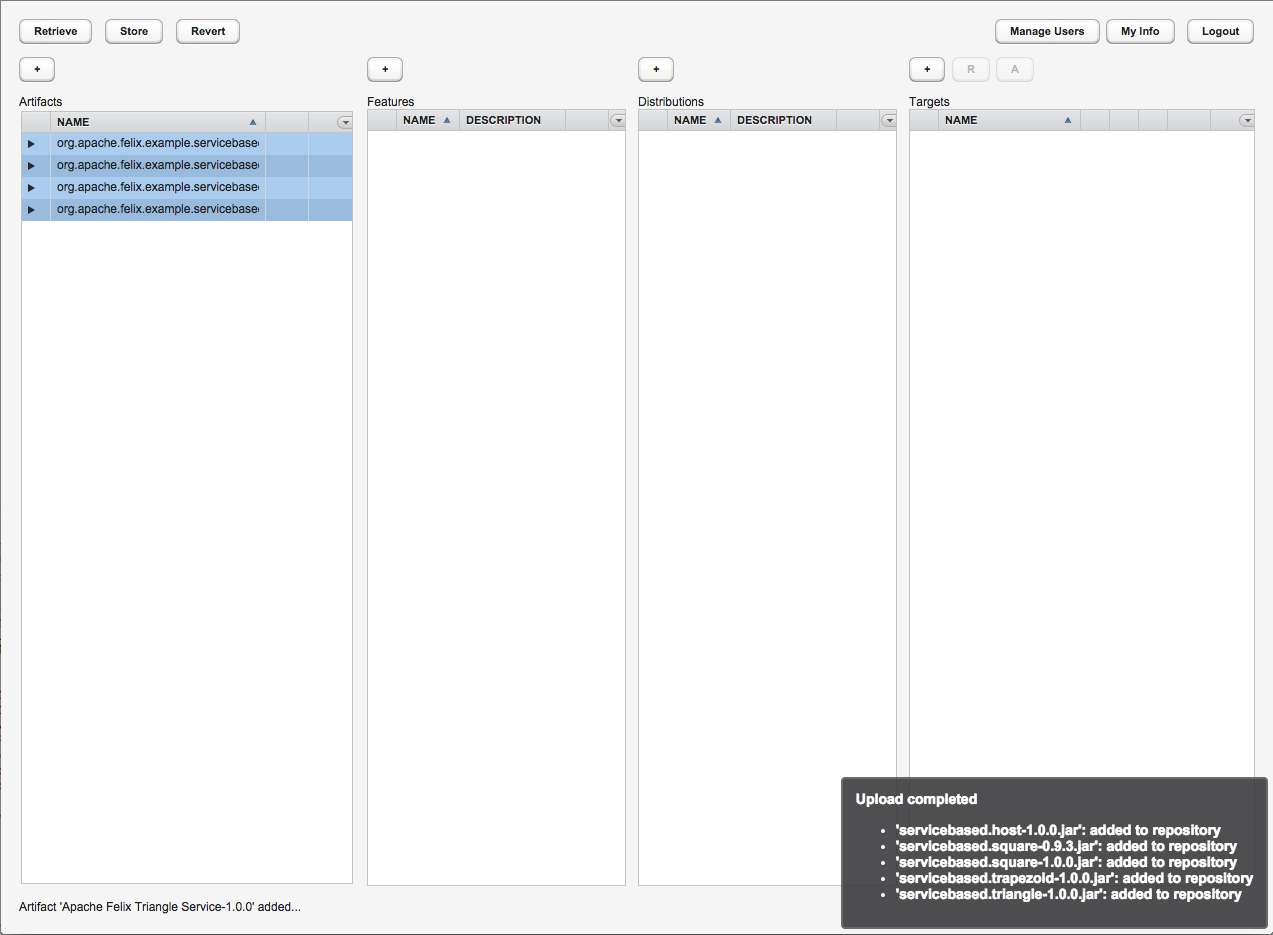Click the add distribution plus button
Screen dimensions: 1273x935
tap(656, 69)
